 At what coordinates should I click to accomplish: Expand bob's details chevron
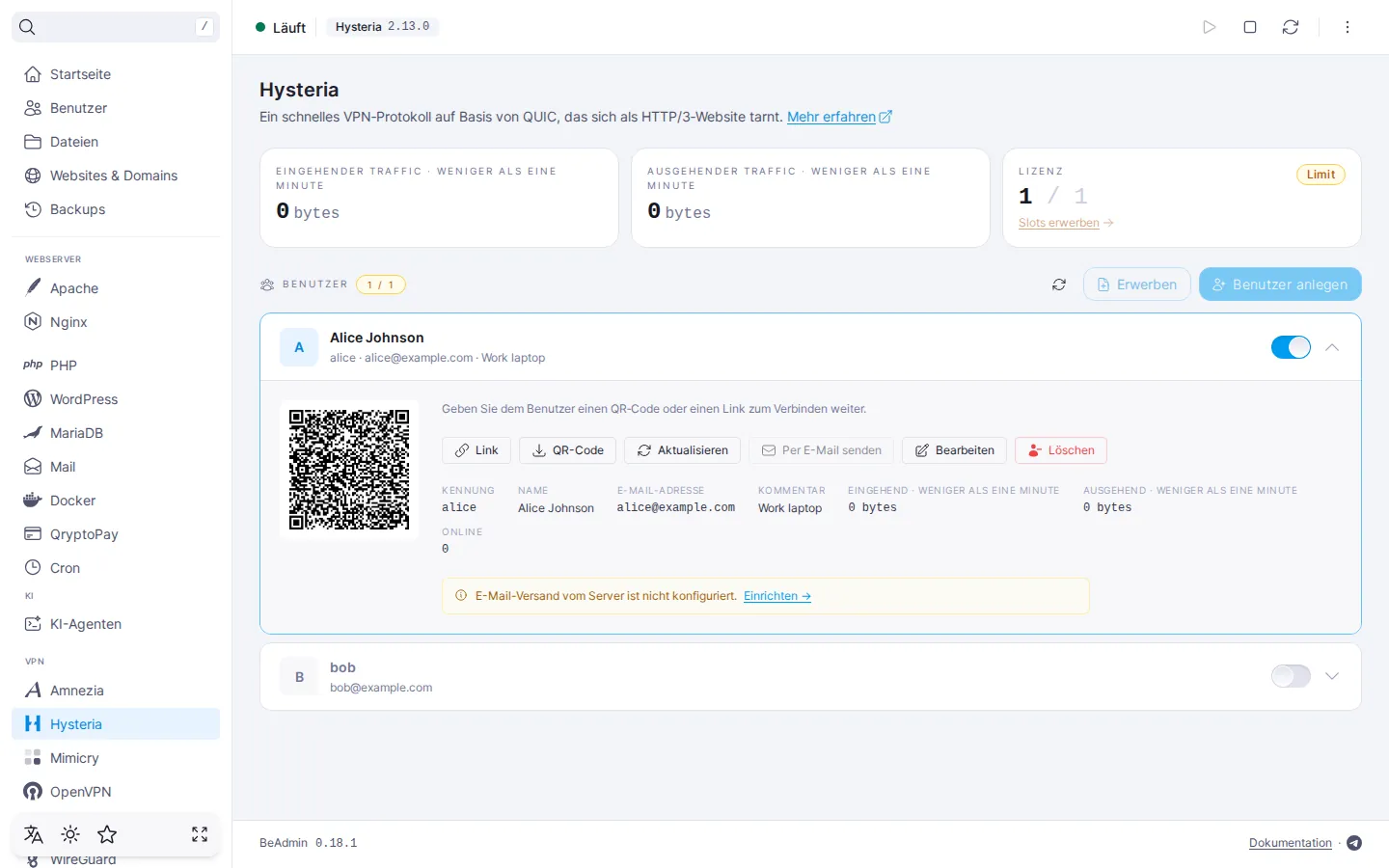coord(1332,676)
